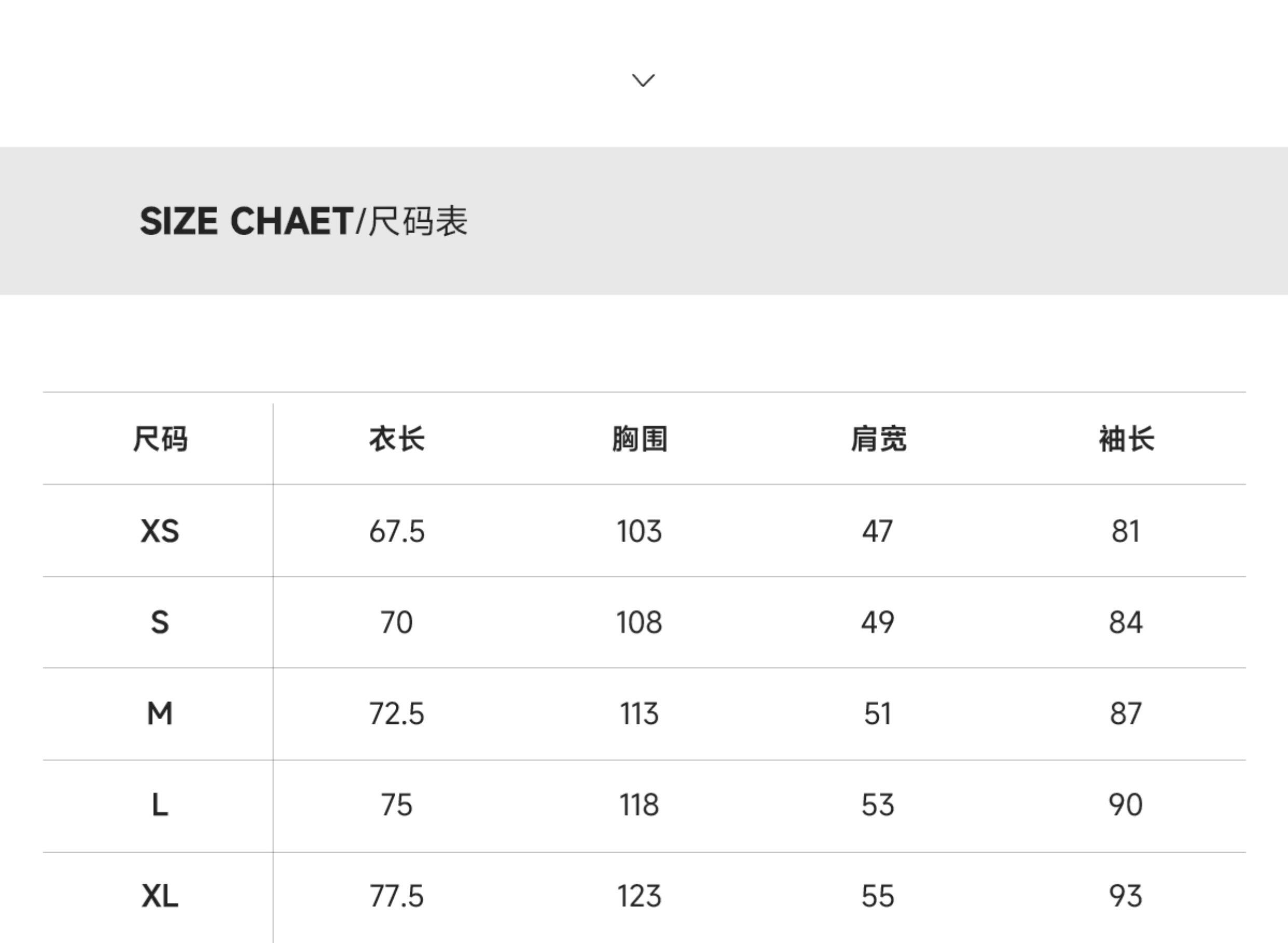Select the 81 sleeve value for XS
1288x943 pixels.
click(1126, 531)
